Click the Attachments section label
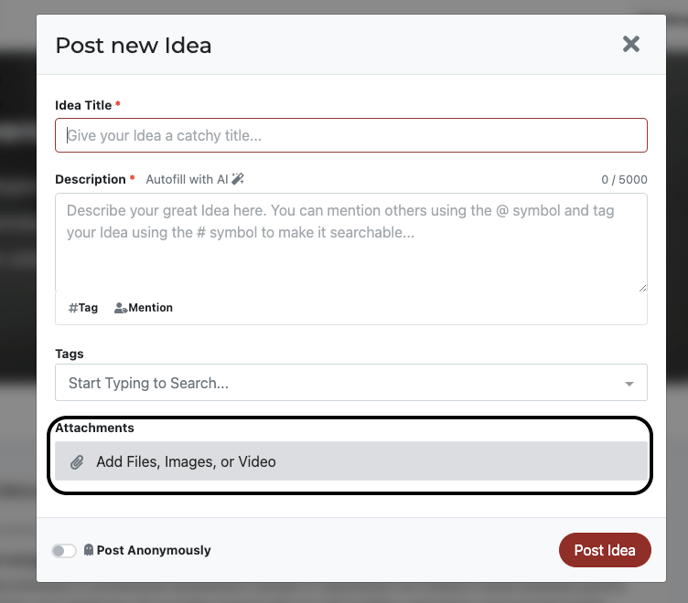Screen dimensions: 688x603 coord(95,427)
